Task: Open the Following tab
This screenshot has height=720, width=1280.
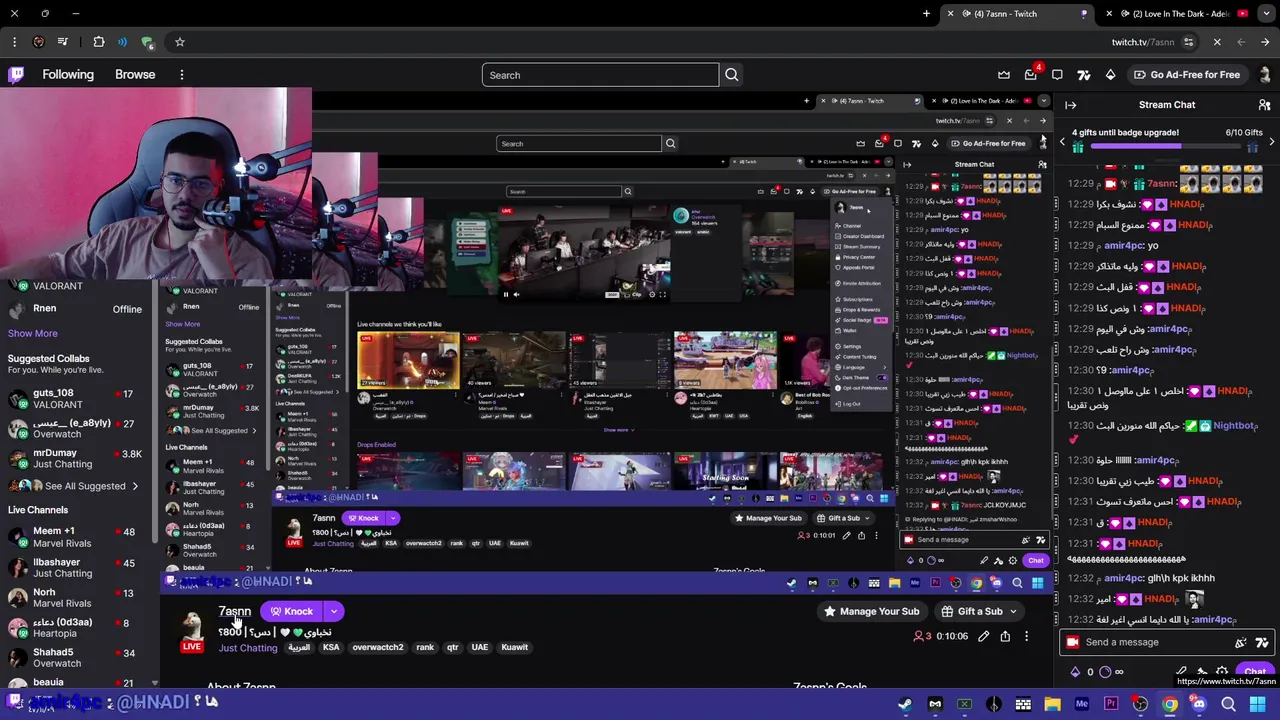Action: [x=68, y=75]
